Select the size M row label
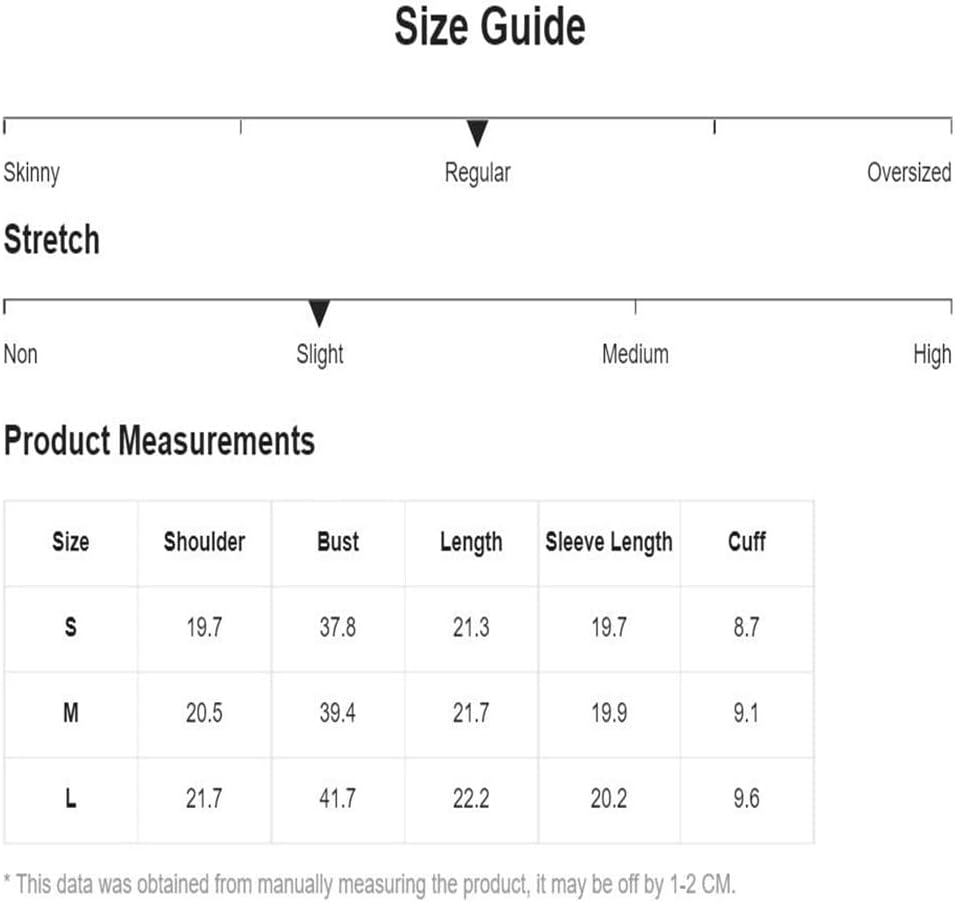Image resolution: width=955 pixels, height=902 pixels. click(71, 713)
